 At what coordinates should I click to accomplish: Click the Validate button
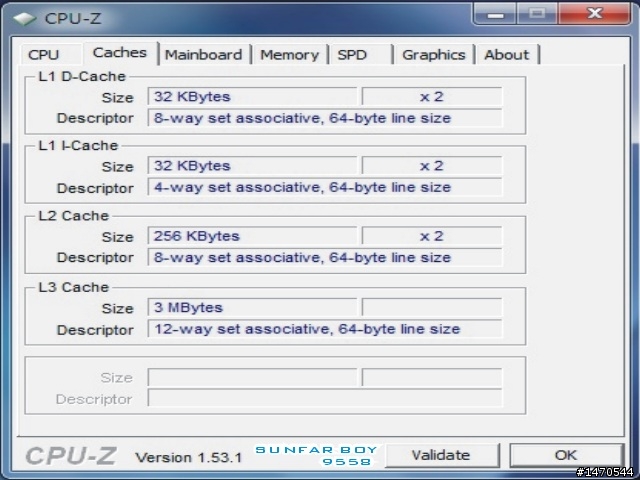click(442, 455)
